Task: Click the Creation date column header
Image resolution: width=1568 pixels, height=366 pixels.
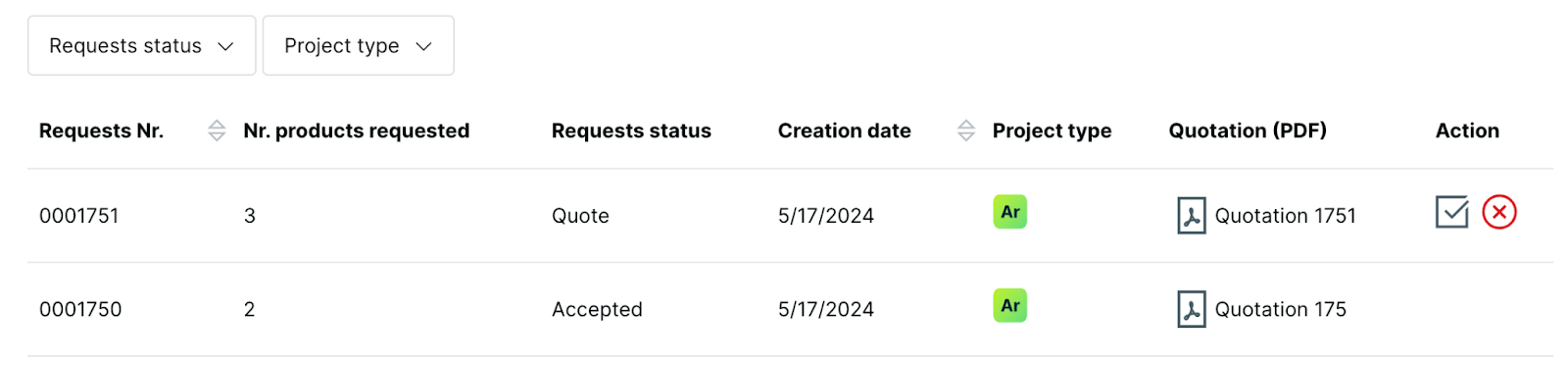Action: click(845, 131)
